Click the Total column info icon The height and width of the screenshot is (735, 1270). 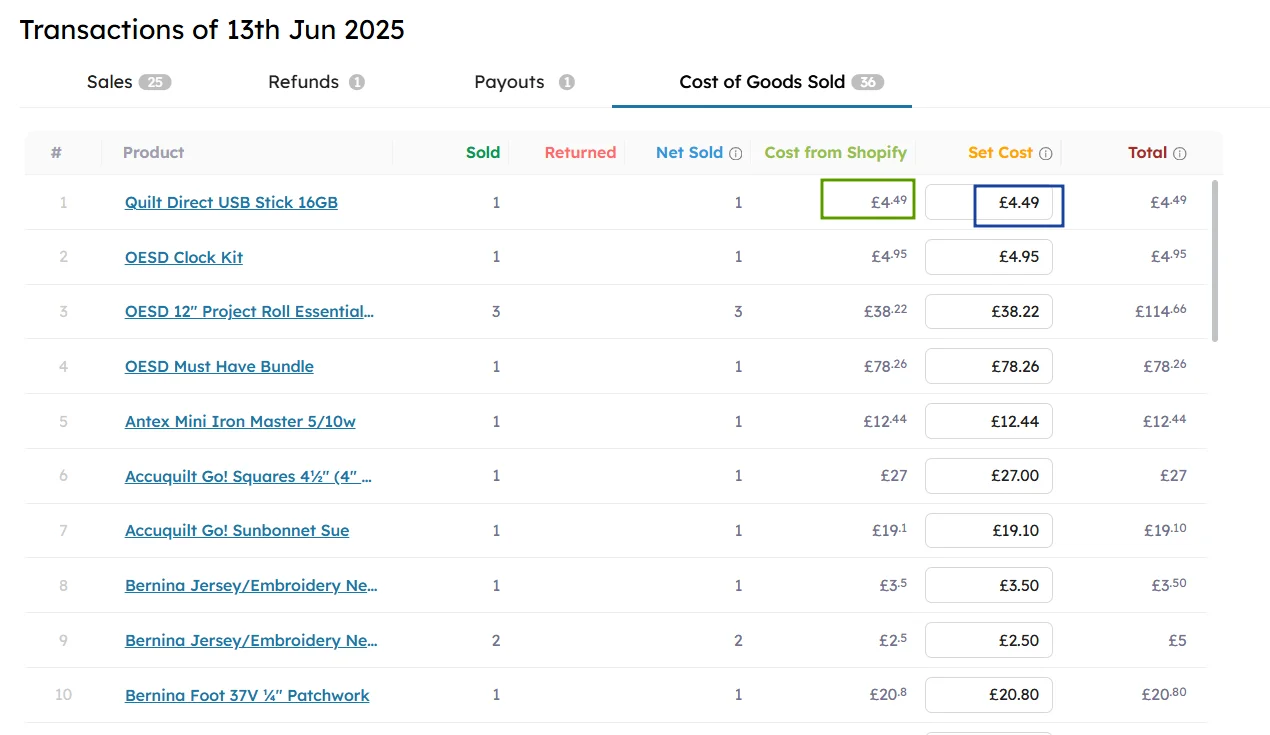coord(1180,153)
